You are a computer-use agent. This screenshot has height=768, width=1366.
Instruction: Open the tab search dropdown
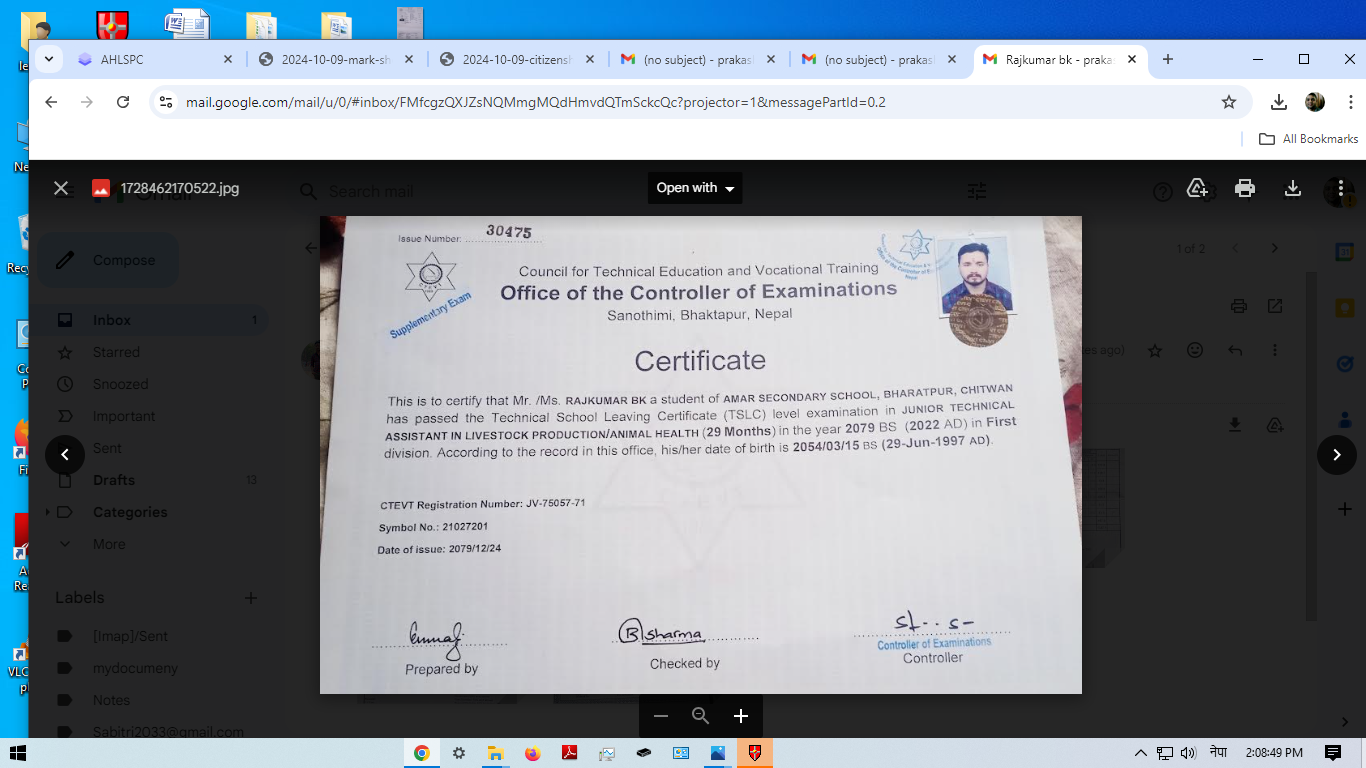(x=49, y=59)
